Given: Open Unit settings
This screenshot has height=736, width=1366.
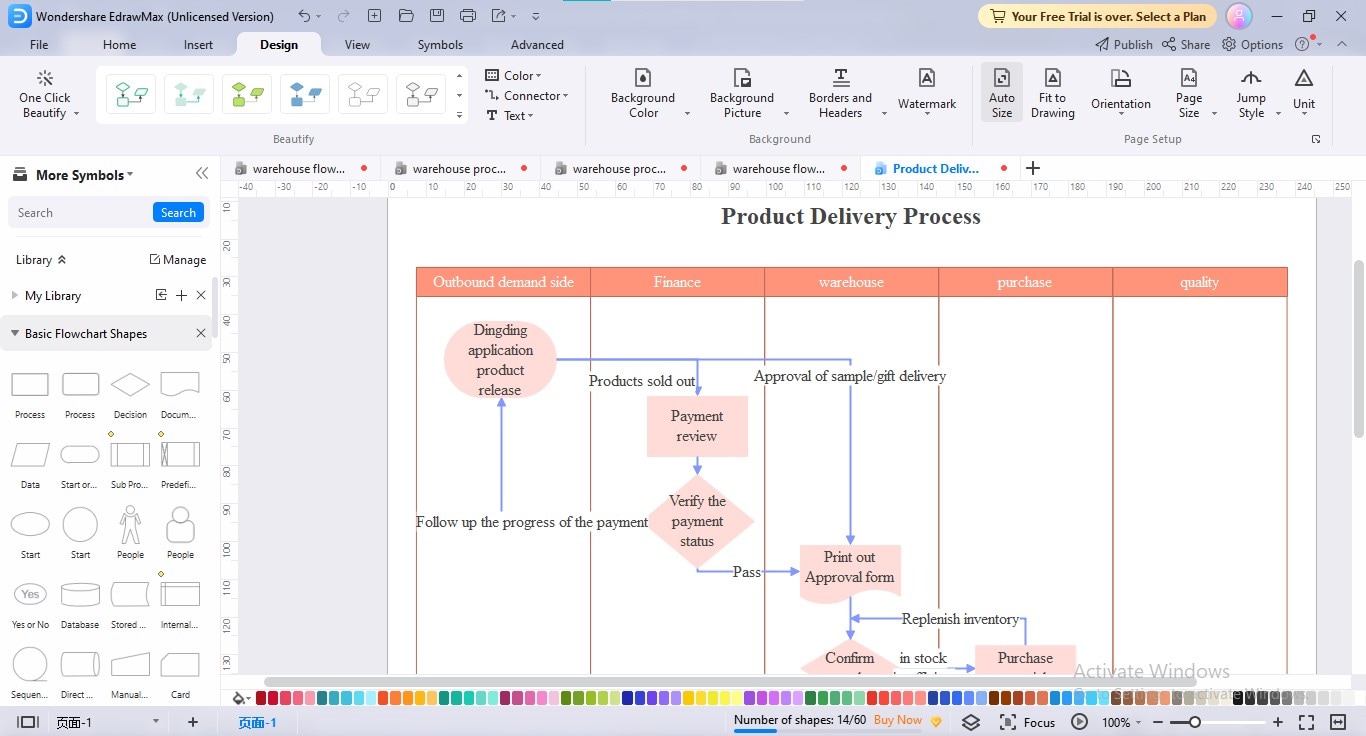Looking at the screenshot, I should click(1304, 94).
